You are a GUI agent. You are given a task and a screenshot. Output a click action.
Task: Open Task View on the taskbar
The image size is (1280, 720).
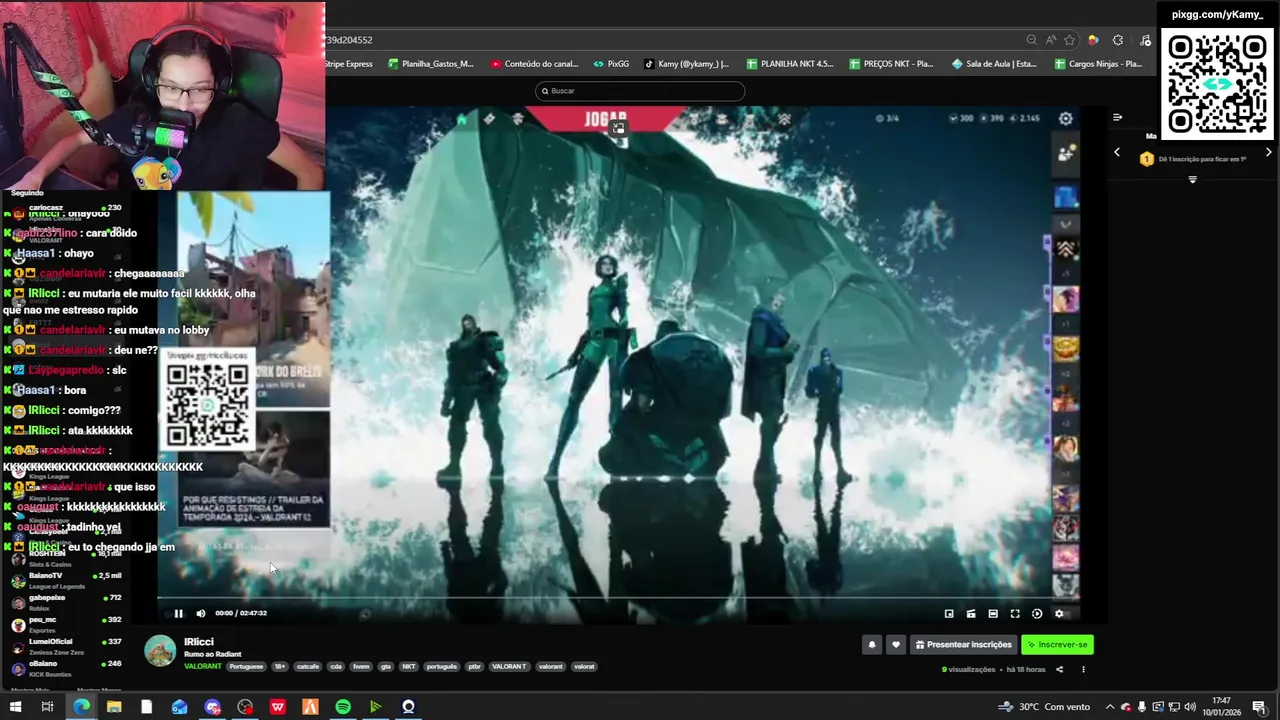(x=47, y=707)
